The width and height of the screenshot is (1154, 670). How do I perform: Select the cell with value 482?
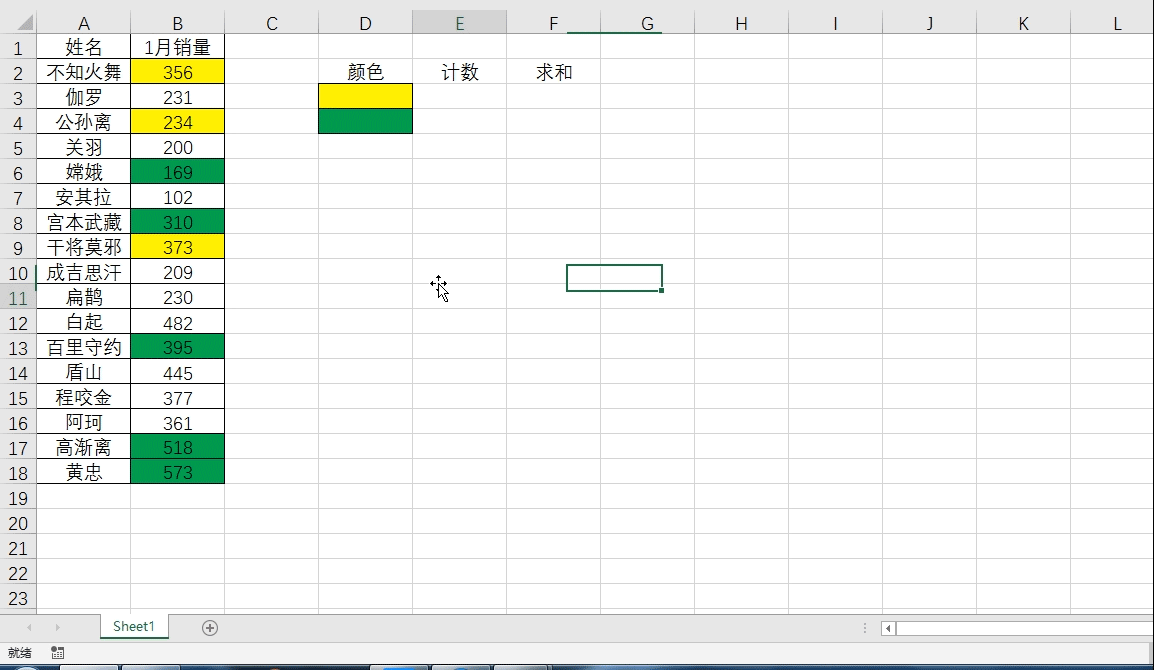click(x=177, y=322)
